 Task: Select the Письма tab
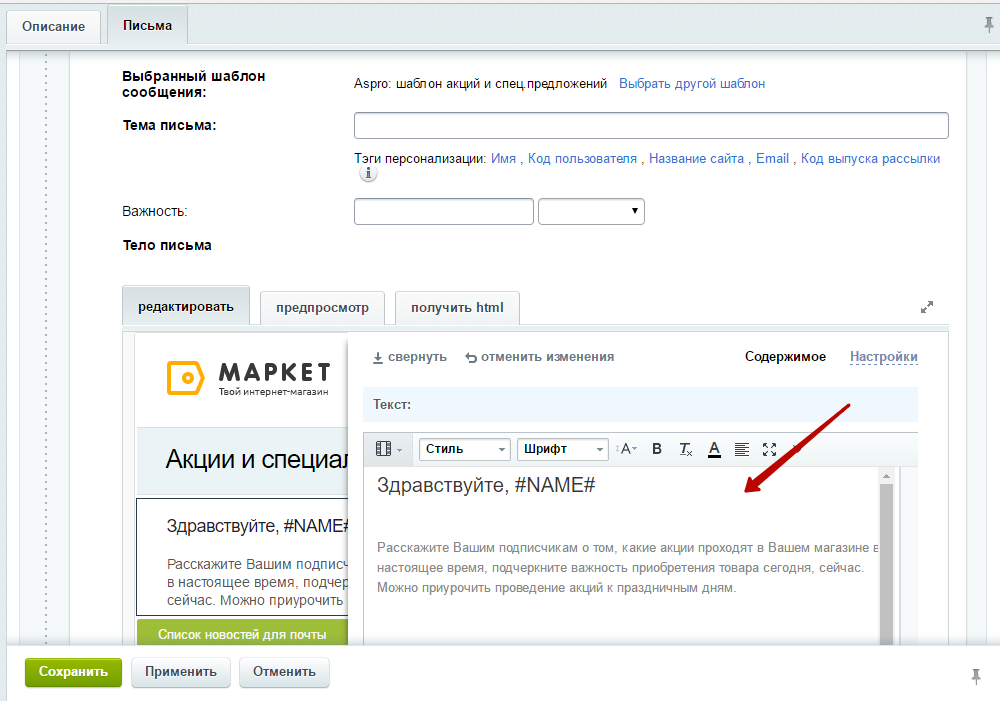(147, 26)
